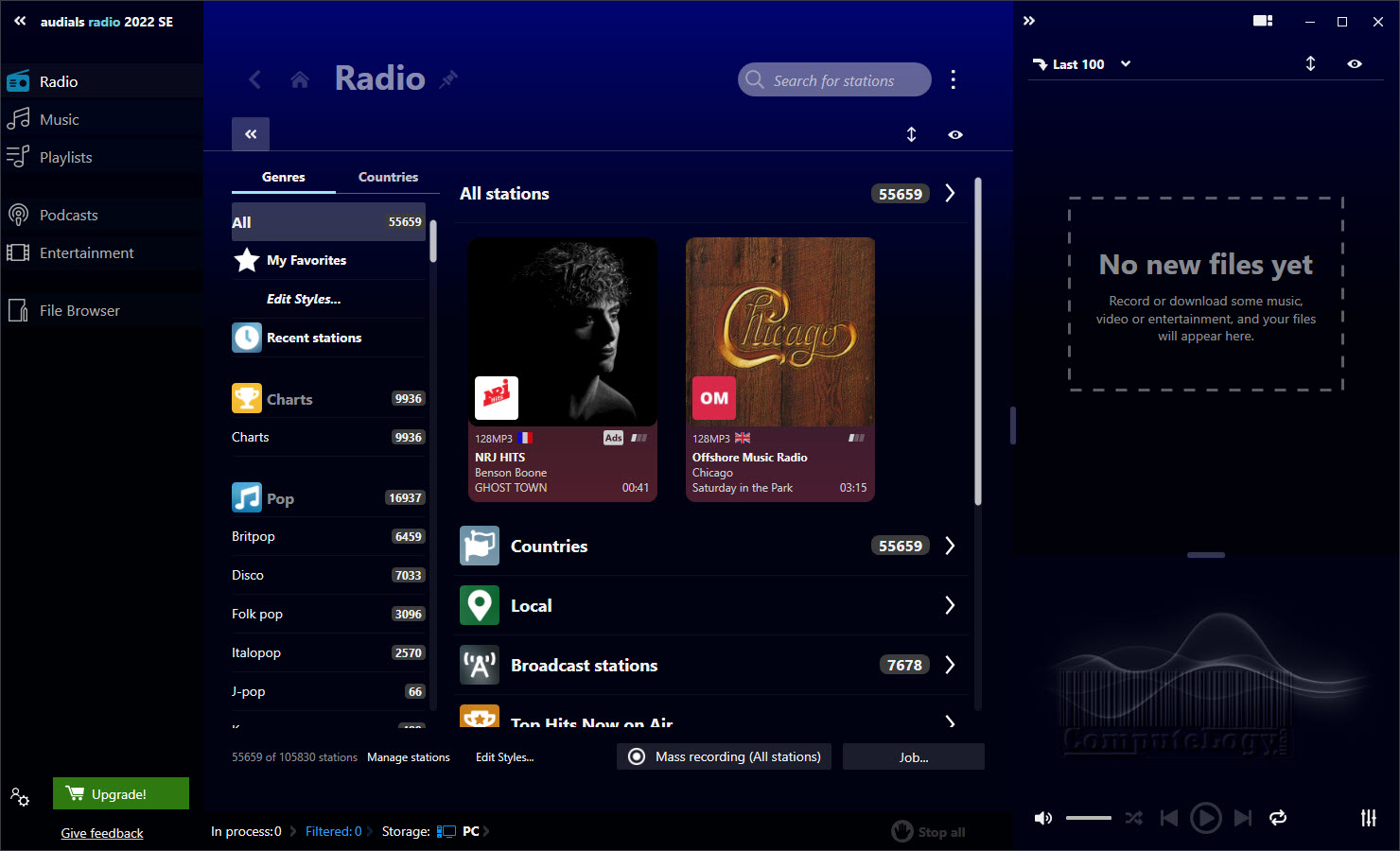Viewport: 1400px width, 851px height.
Task: Click the Search for stations field
Action: [833, 79]
